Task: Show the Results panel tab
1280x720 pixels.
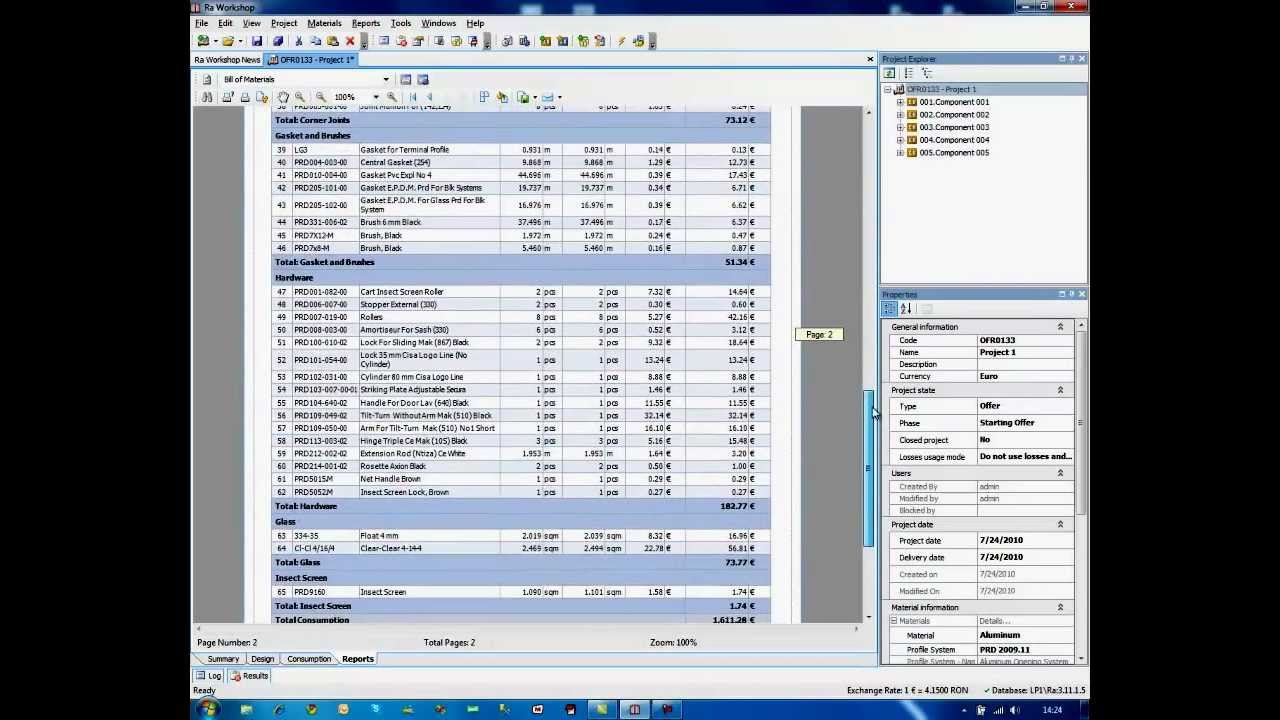Action: pos(249,676)
